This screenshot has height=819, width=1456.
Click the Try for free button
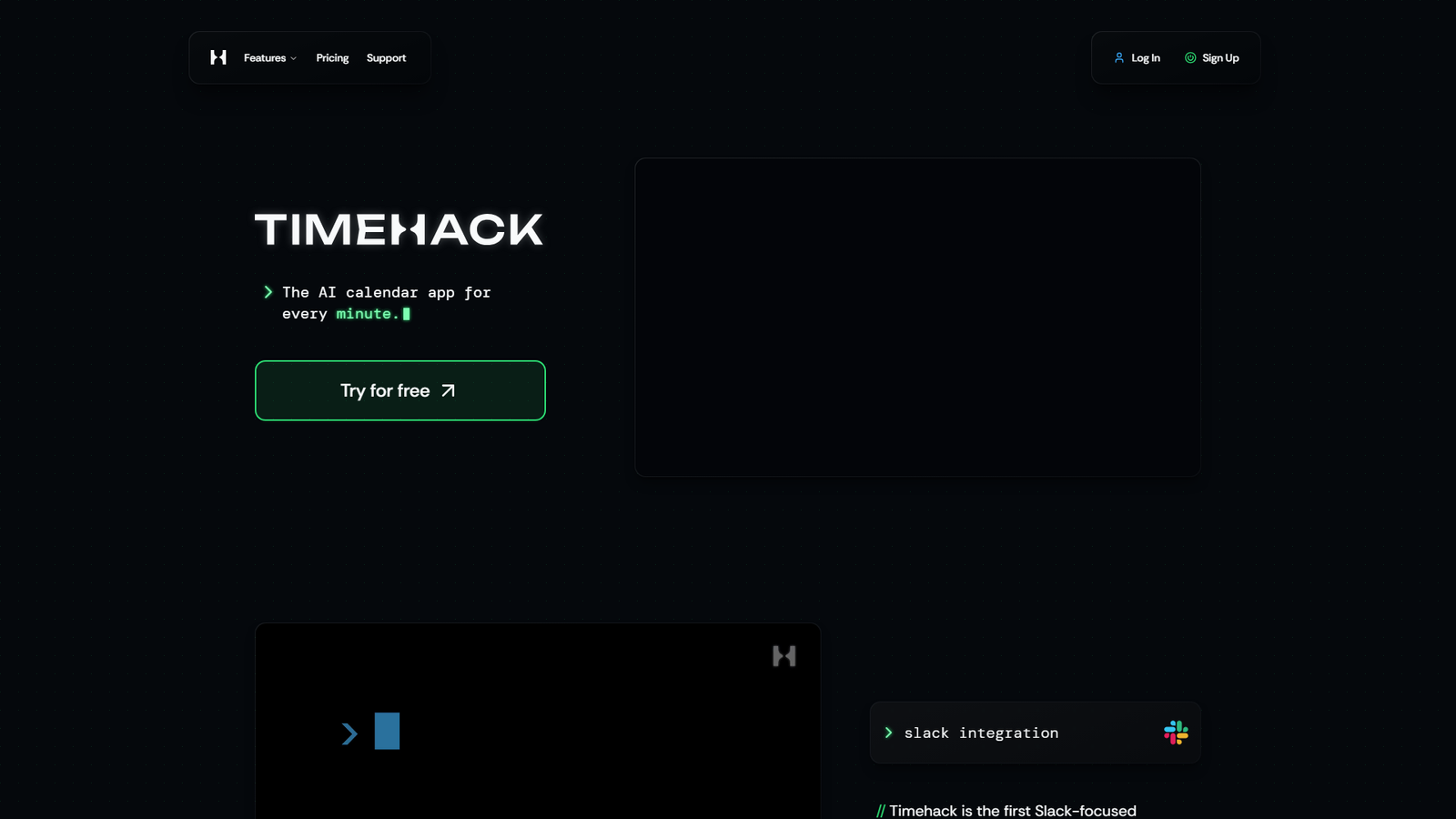coord(399,390)
